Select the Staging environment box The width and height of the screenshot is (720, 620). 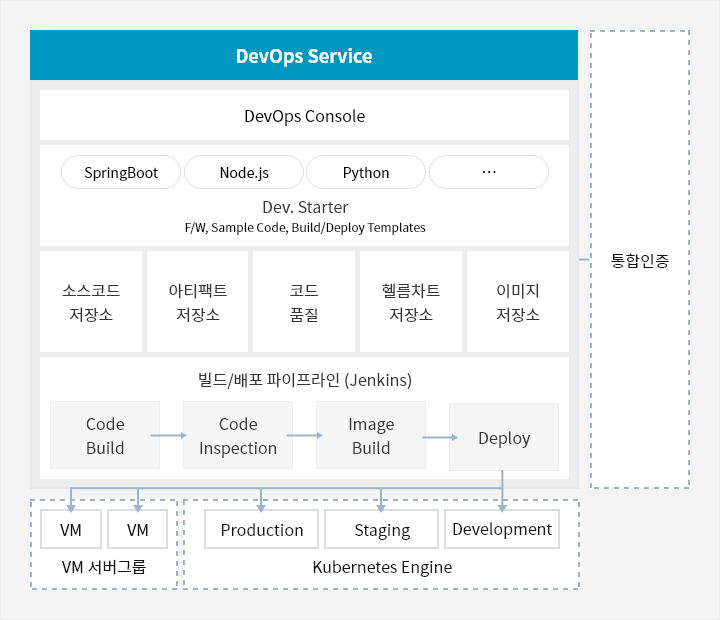[x=382, y=529]
